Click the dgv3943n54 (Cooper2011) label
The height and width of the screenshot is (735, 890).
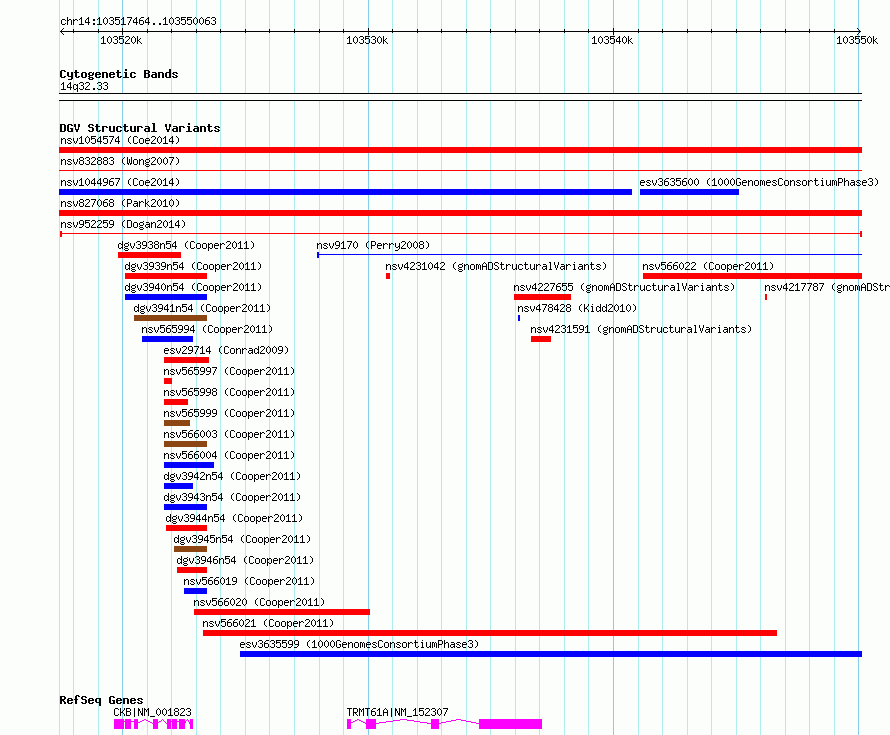tap(232, 497)
